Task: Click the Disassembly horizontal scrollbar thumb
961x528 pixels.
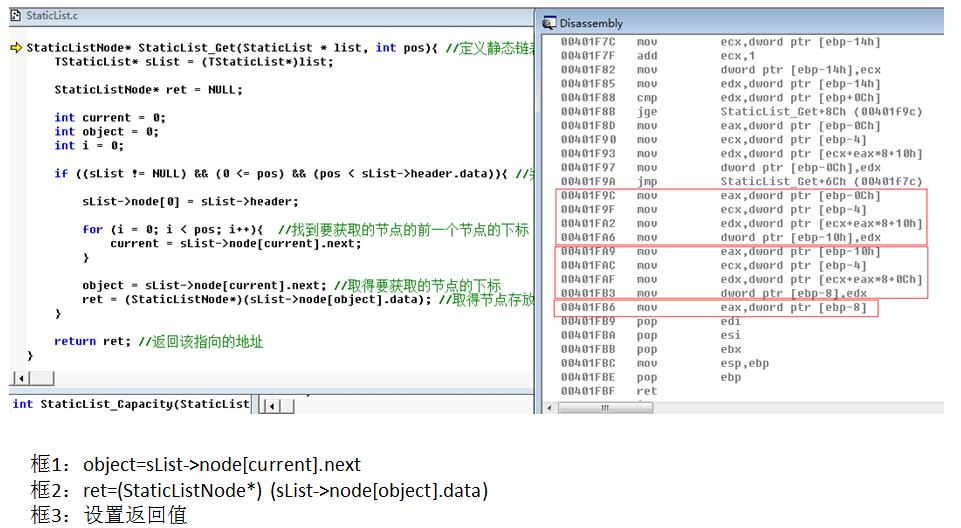Action: 605,408
